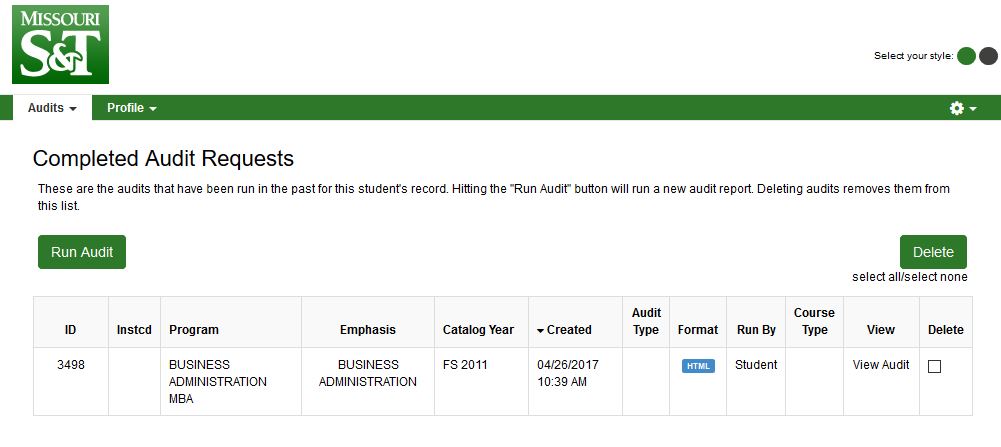Sort by the Program column header

click(193, 330)
